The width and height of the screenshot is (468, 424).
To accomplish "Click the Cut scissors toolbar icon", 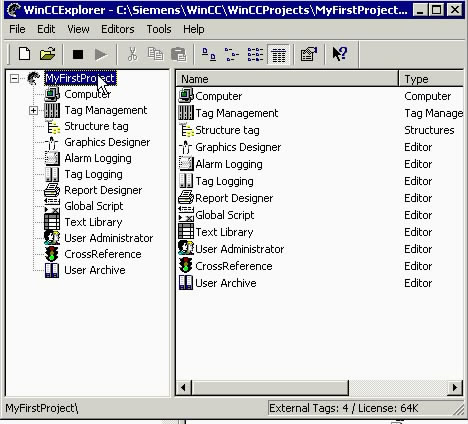I will 132,54.
